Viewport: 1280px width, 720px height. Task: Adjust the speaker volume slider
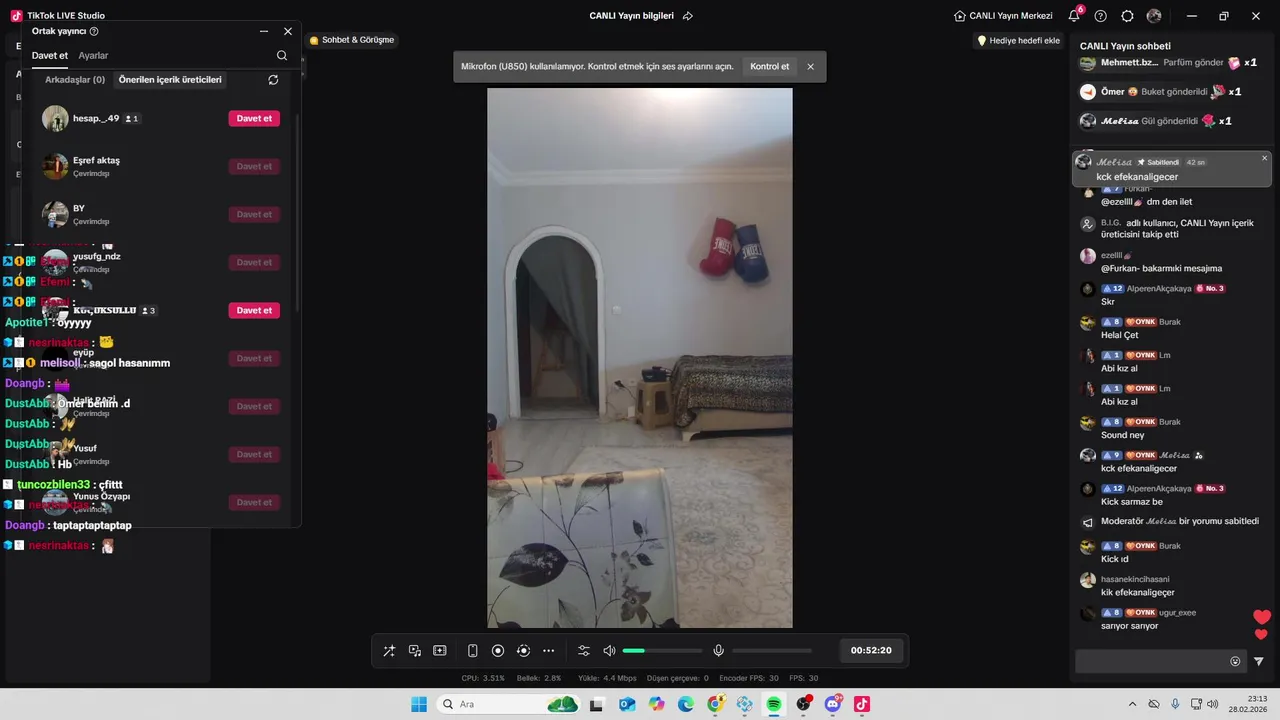click(662, 651)
